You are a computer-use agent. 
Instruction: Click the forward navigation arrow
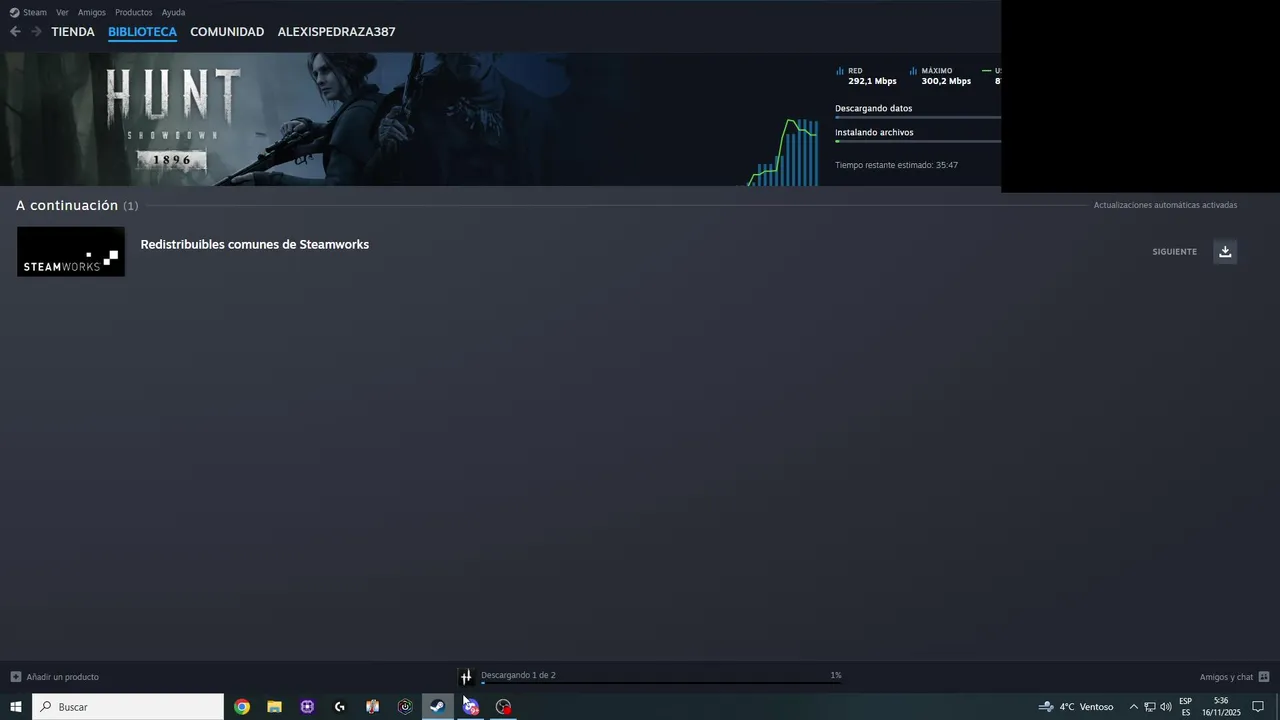[x=36, y=32]
